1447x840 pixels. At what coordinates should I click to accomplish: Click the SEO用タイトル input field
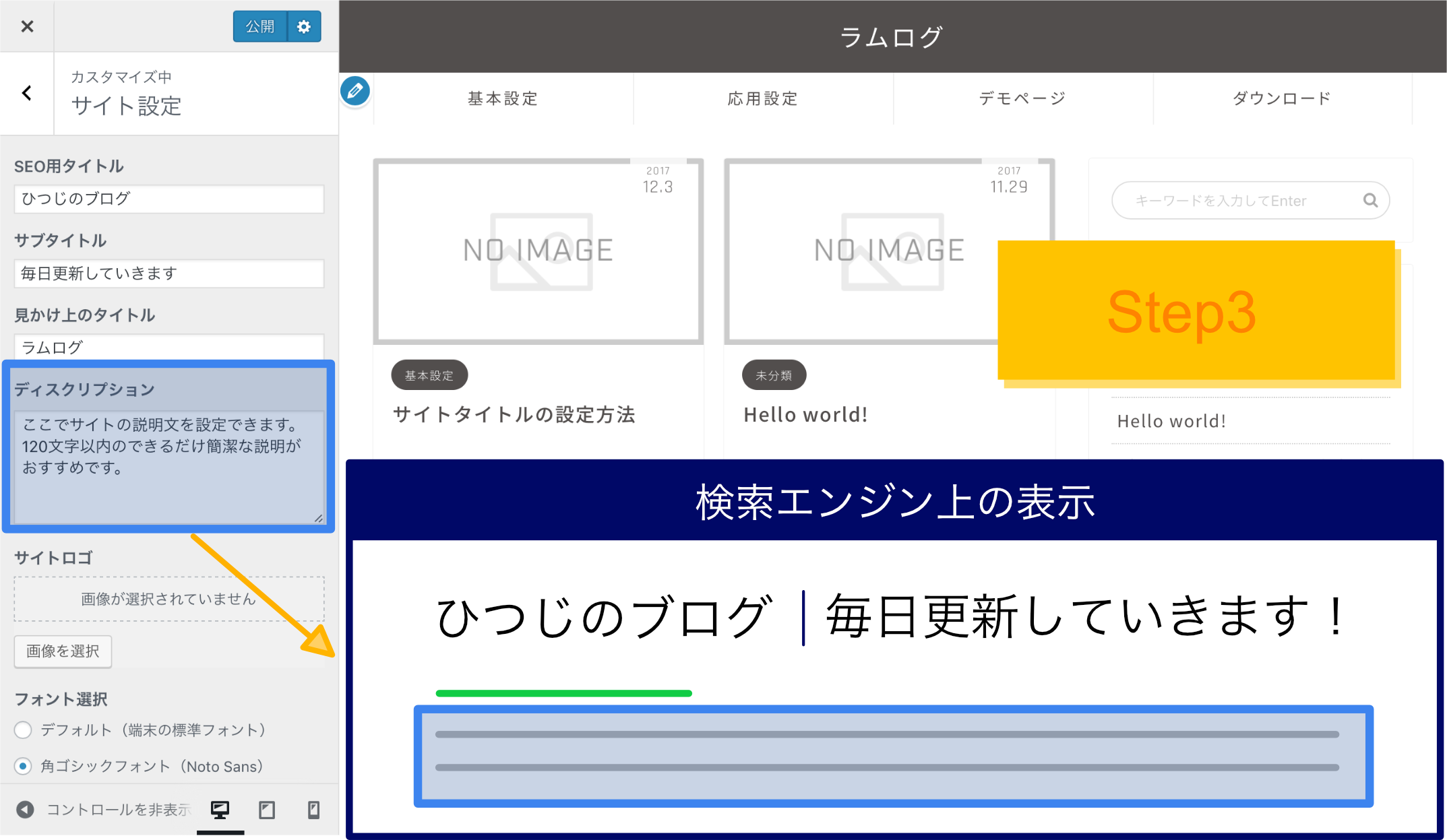(168, 199)
